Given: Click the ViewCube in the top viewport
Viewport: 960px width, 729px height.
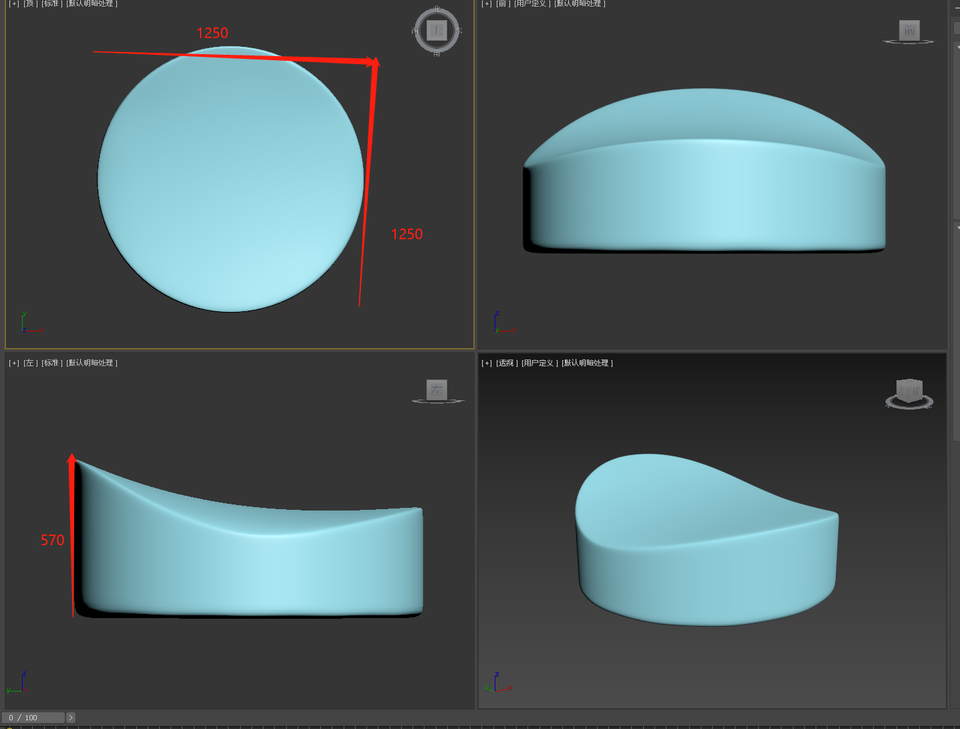Looking at the screenshot, I should click(x=436, y=30).
